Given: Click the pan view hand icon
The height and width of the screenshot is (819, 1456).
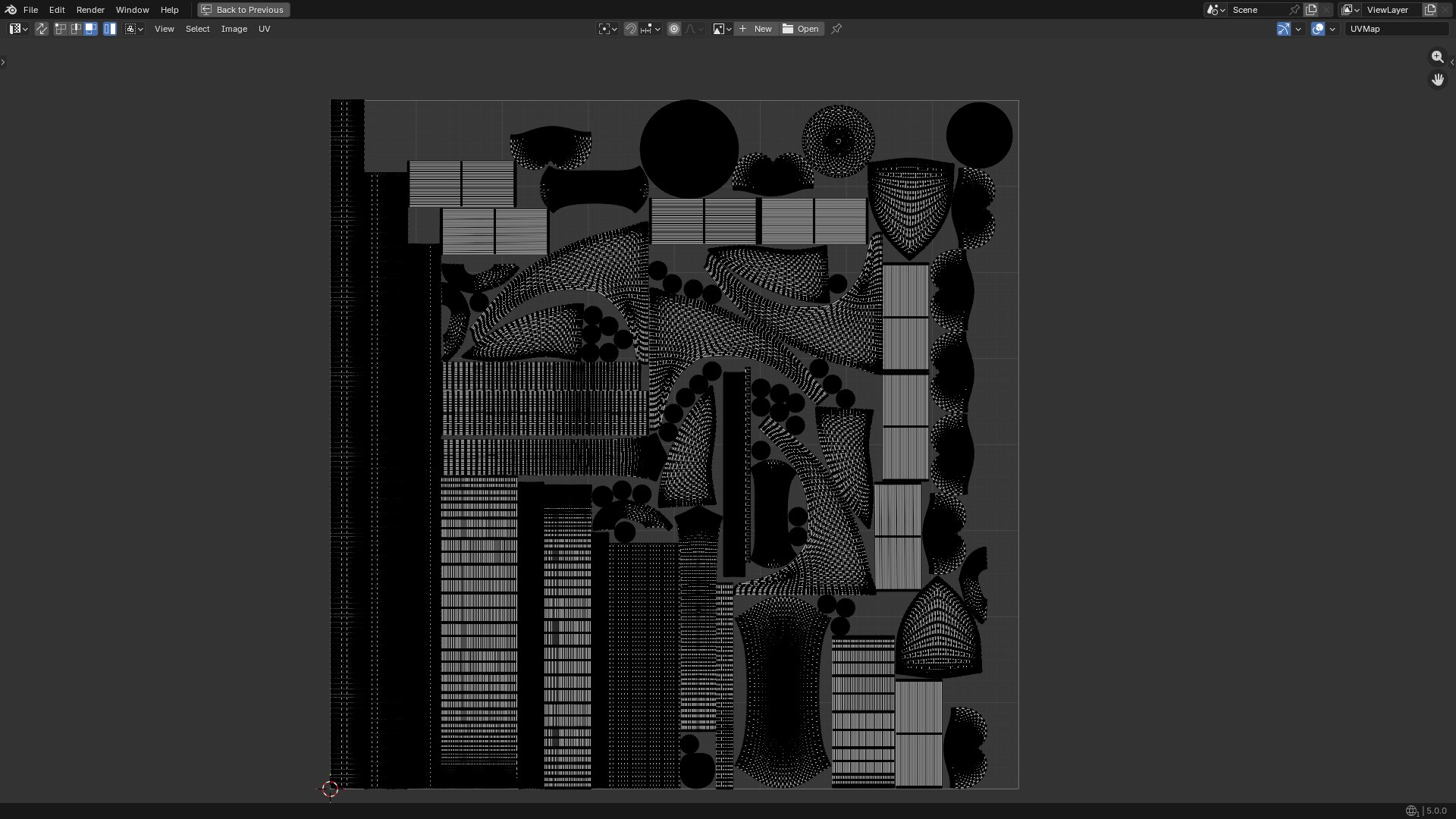Looking at the screenshot, I should click(1438, 79).
